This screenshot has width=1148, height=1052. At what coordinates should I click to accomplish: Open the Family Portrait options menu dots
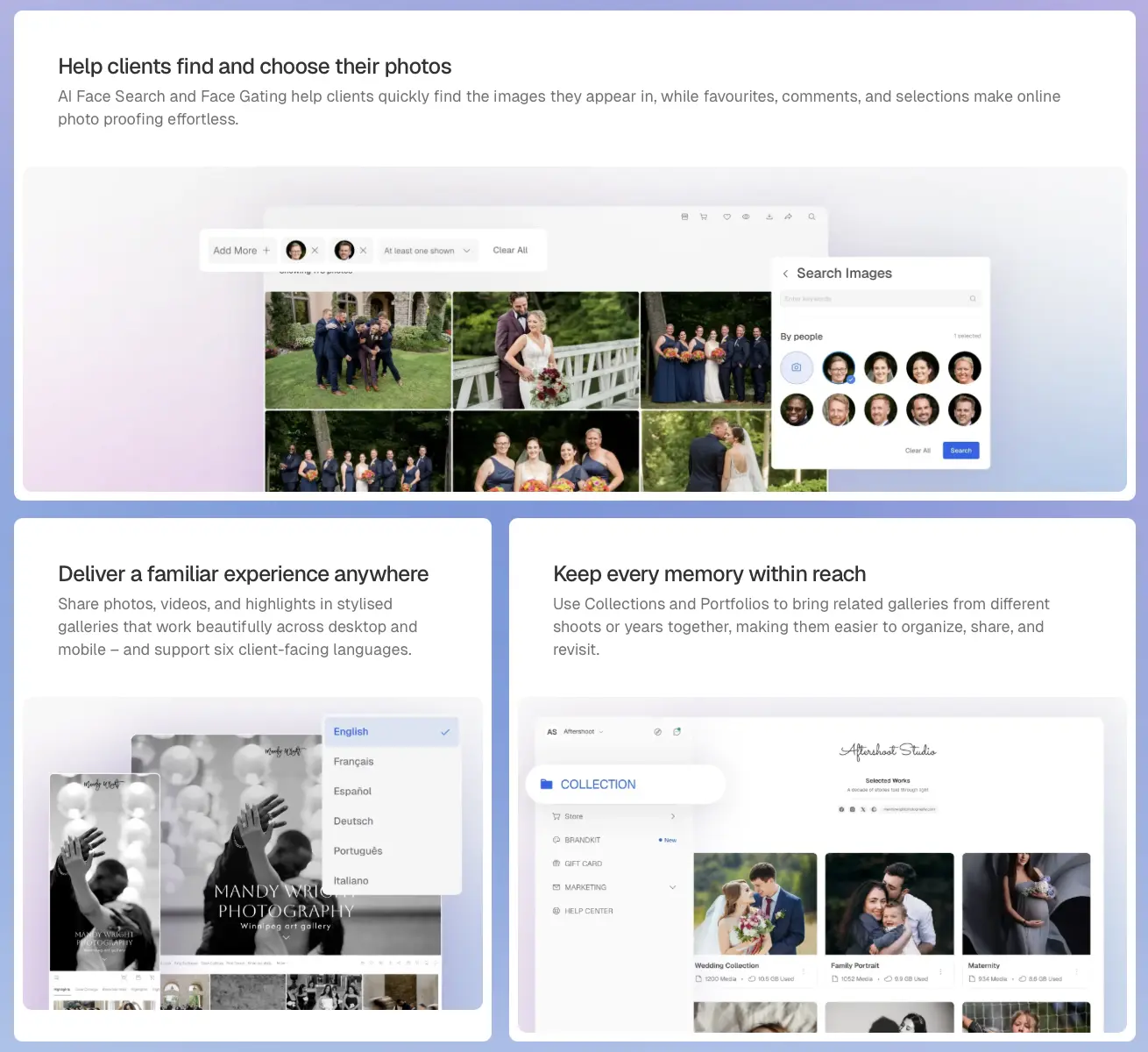click(x=941, y=971)
